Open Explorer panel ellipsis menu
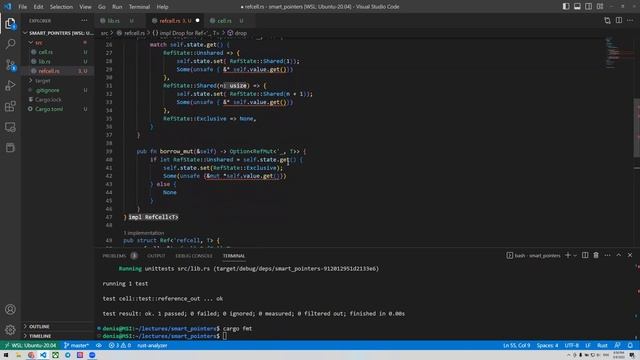Image resolution: width=640 pixels, height=360 pixels. [x=84, y=20]
